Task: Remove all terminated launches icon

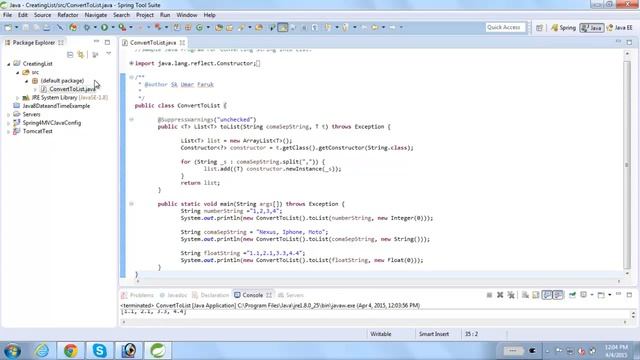Action: [x=511, y=295]
